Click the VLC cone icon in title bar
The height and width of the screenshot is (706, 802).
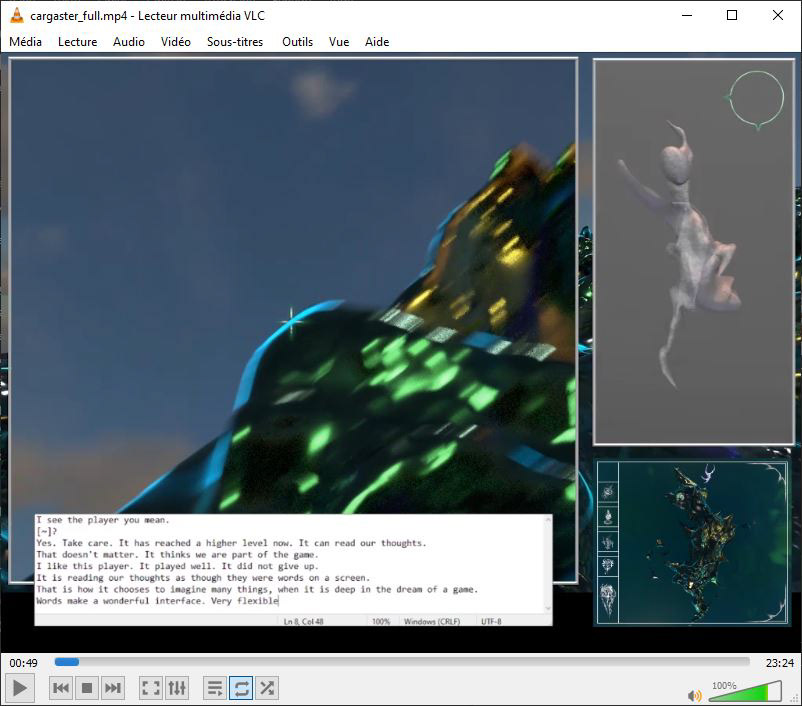pos(17,15)
